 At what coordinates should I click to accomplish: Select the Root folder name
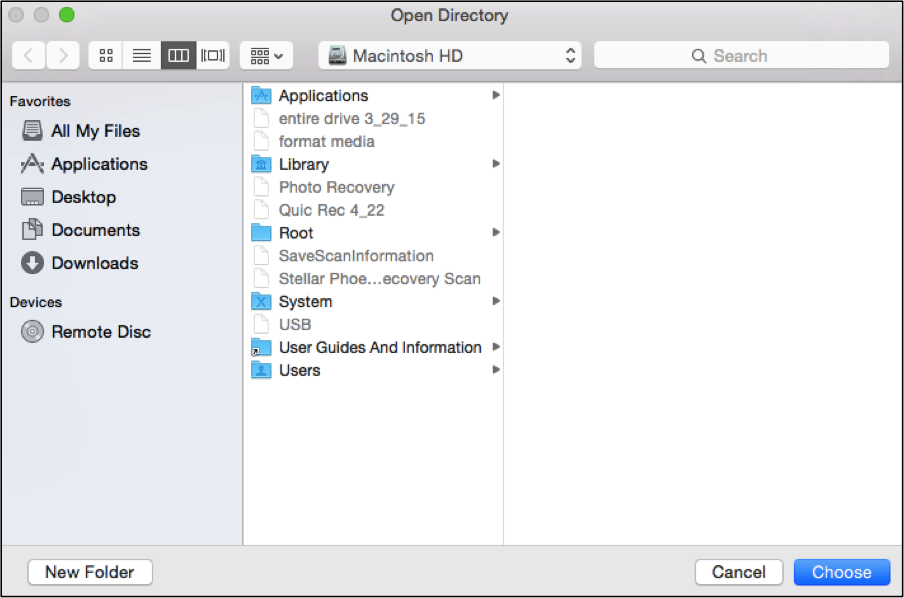tap(296, 233)
